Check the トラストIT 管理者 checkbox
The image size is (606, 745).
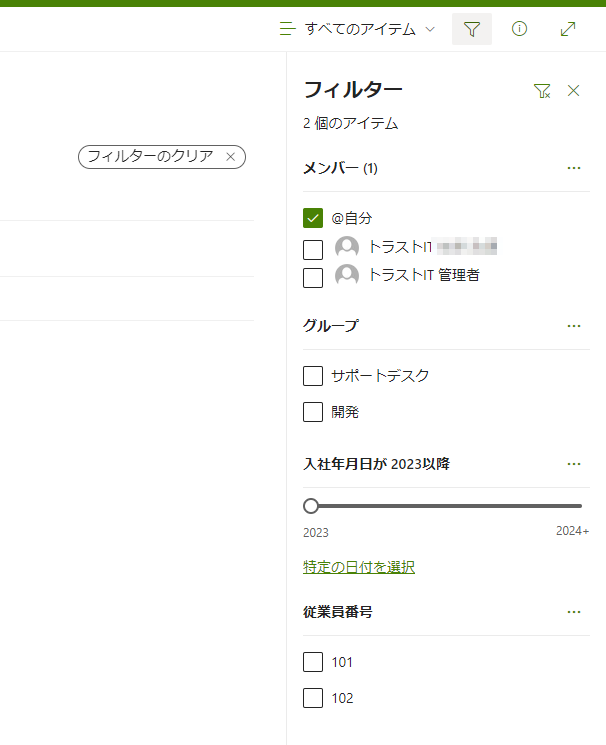coord(313,276)
